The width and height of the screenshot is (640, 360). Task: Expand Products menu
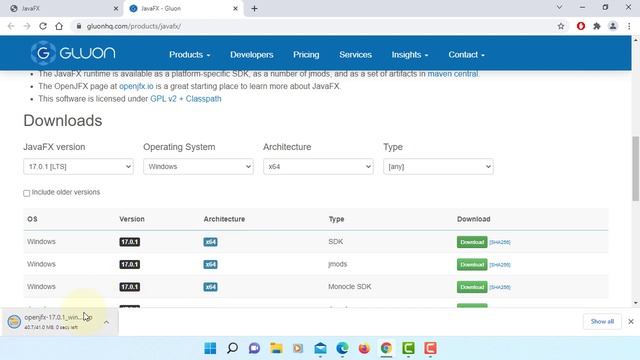189,55
